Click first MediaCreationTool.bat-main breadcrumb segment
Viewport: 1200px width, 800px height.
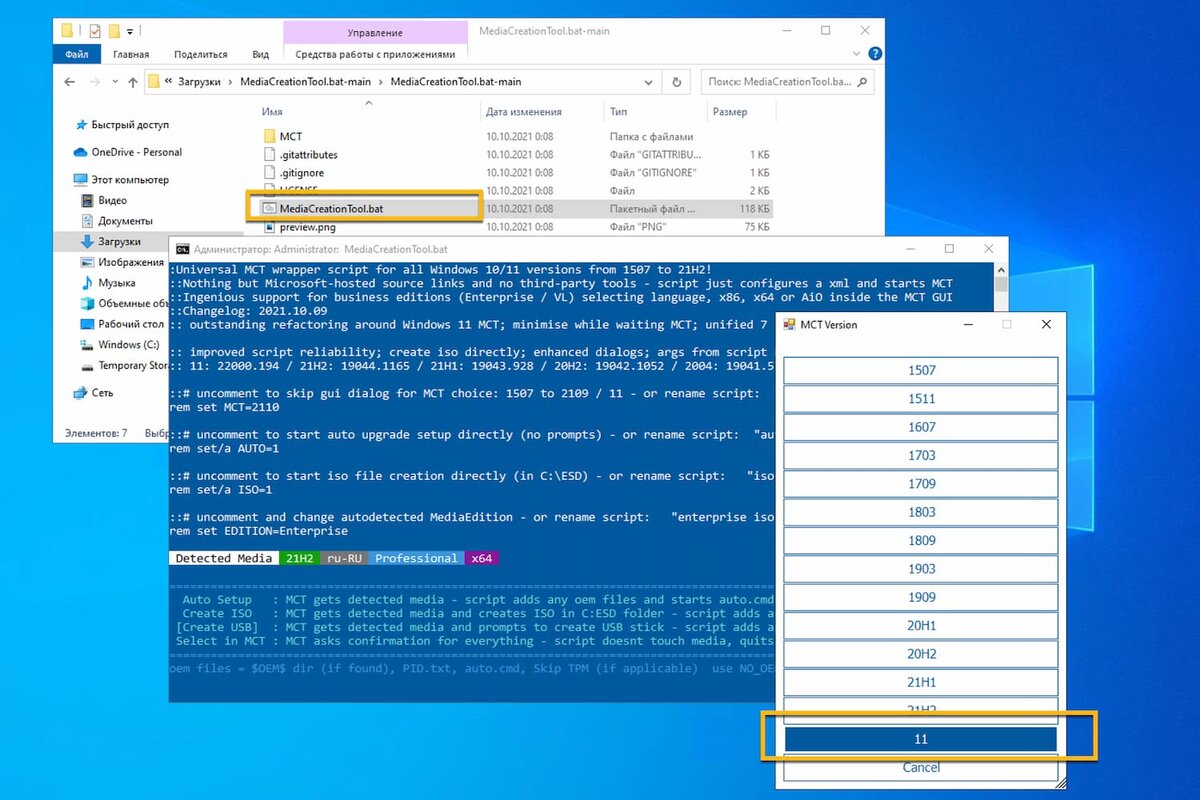(x=306, y=82)
